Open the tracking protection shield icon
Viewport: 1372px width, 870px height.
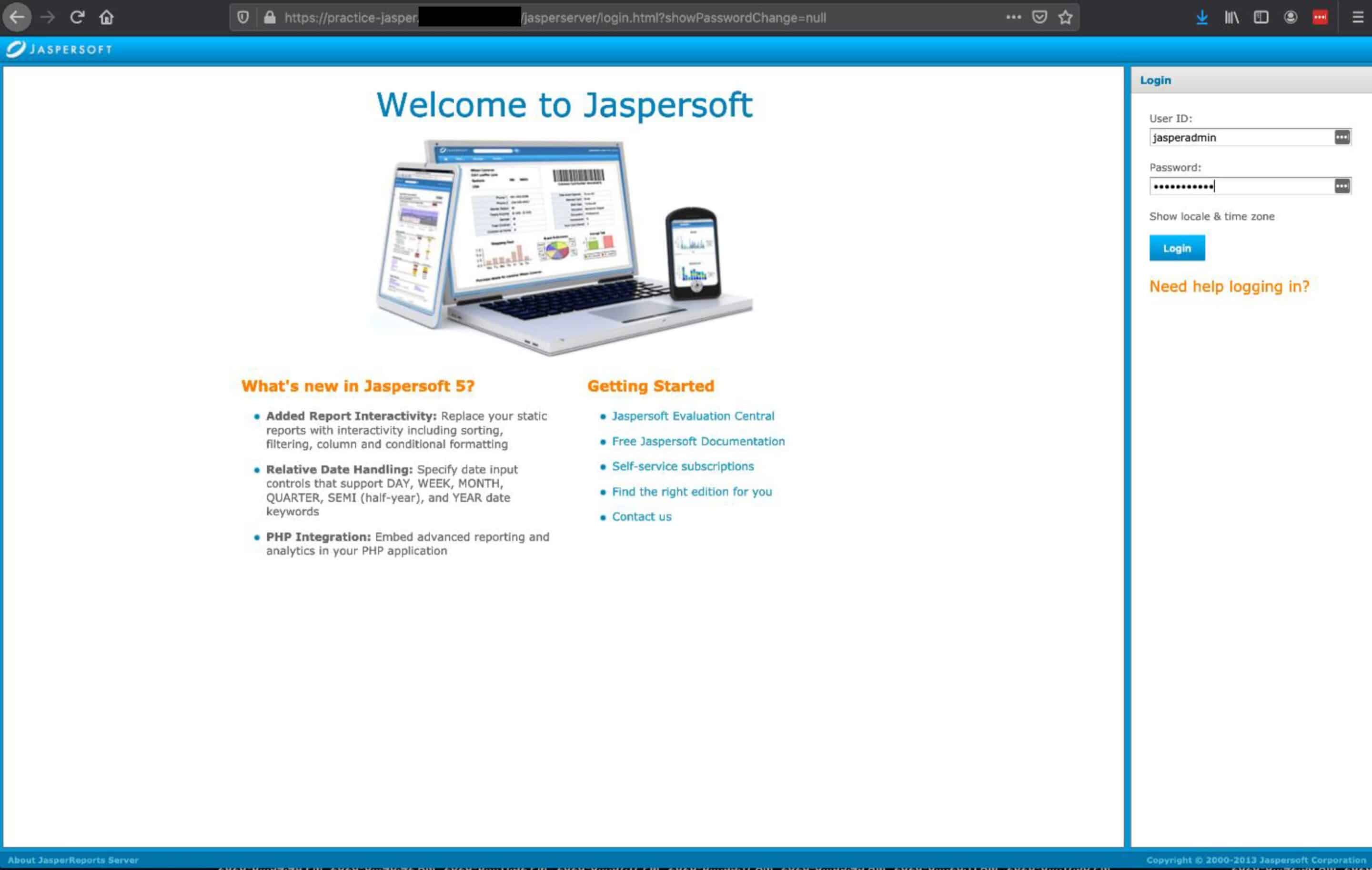tap(243, 17)
